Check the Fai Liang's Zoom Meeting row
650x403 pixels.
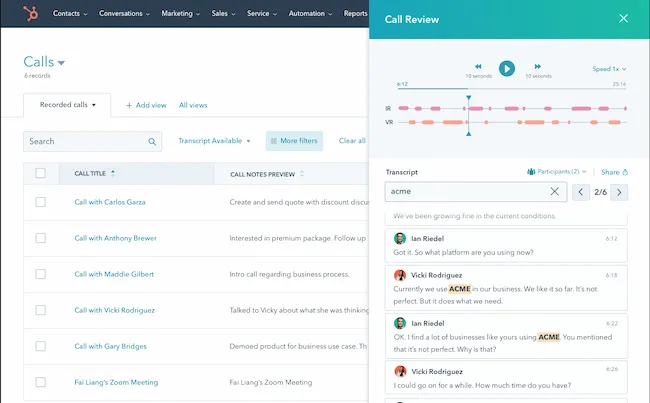click(x=41, y=382)
